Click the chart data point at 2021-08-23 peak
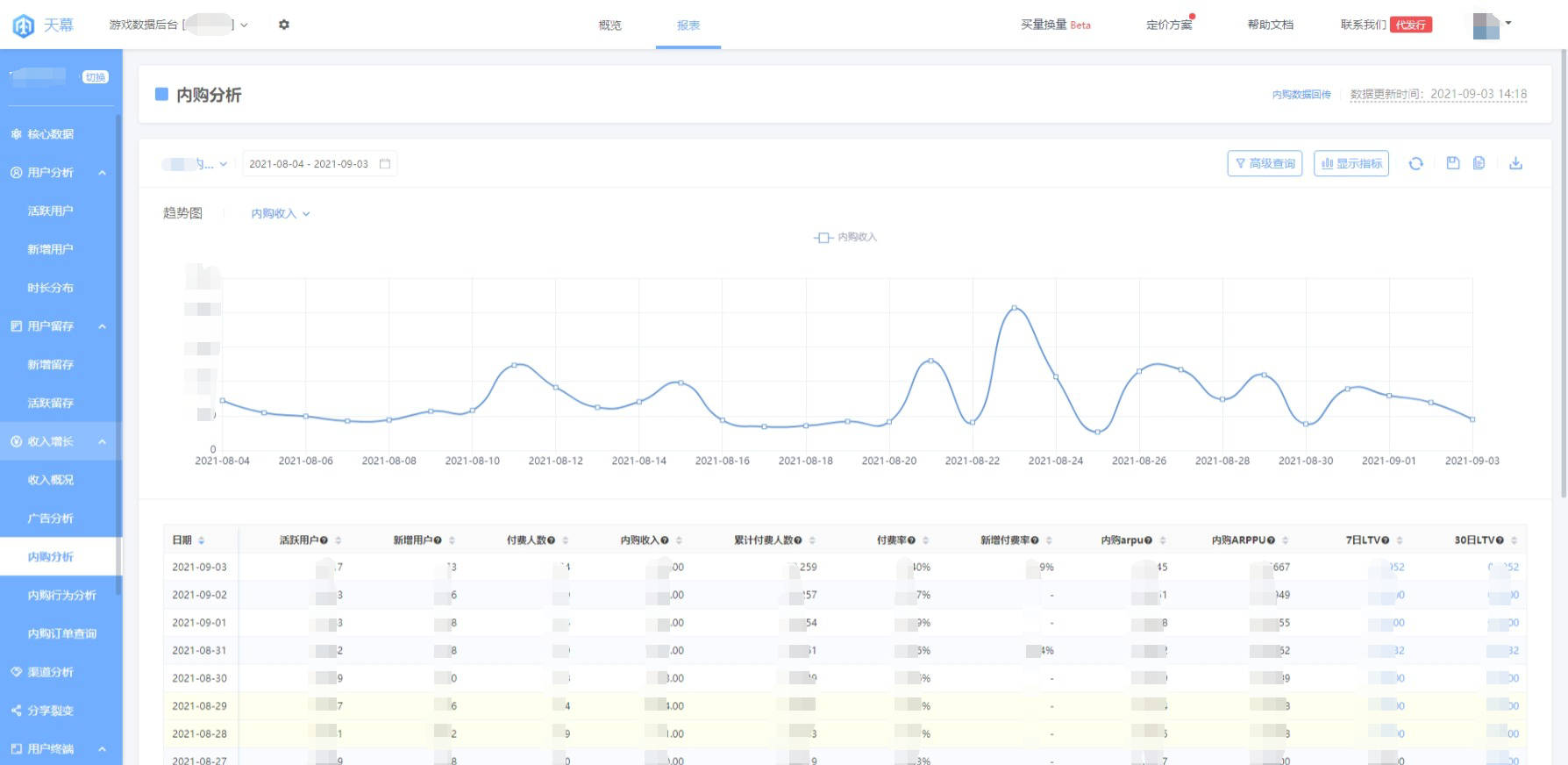 point(1014,308)
